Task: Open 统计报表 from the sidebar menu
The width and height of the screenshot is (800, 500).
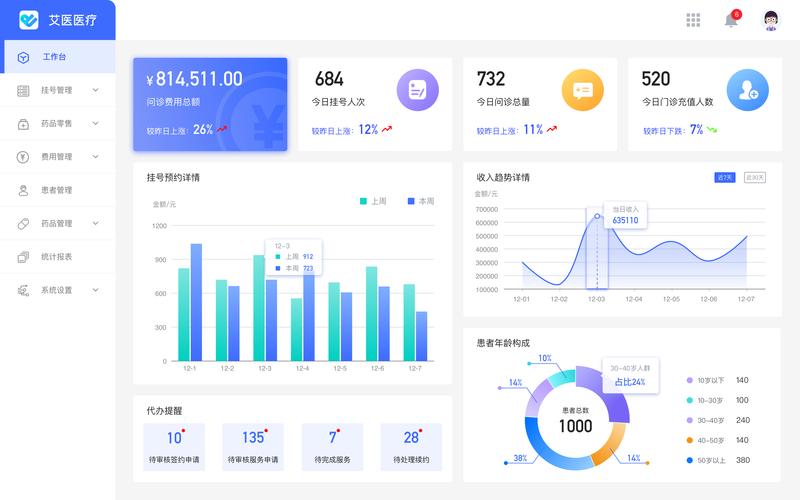Action: click(56, 257)
